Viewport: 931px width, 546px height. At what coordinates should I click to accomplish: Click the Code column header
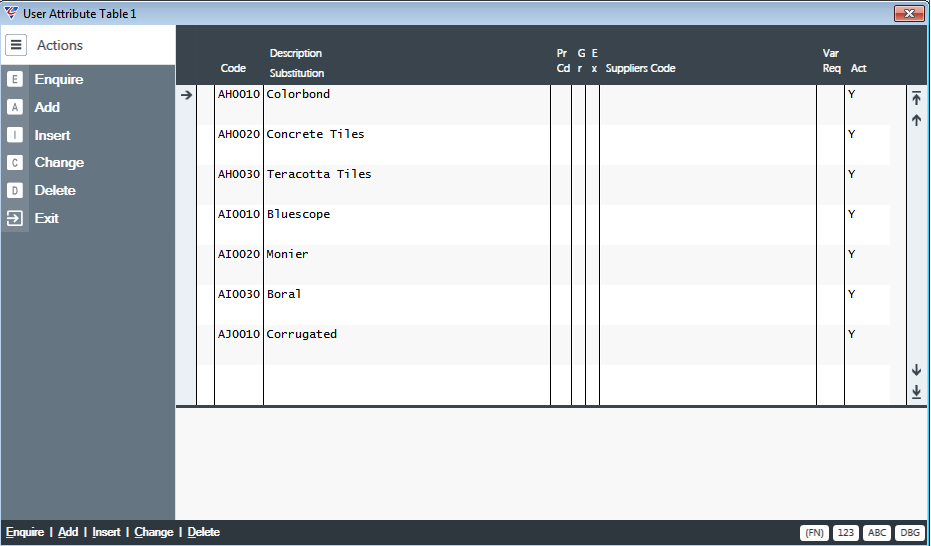coord(233,68)
